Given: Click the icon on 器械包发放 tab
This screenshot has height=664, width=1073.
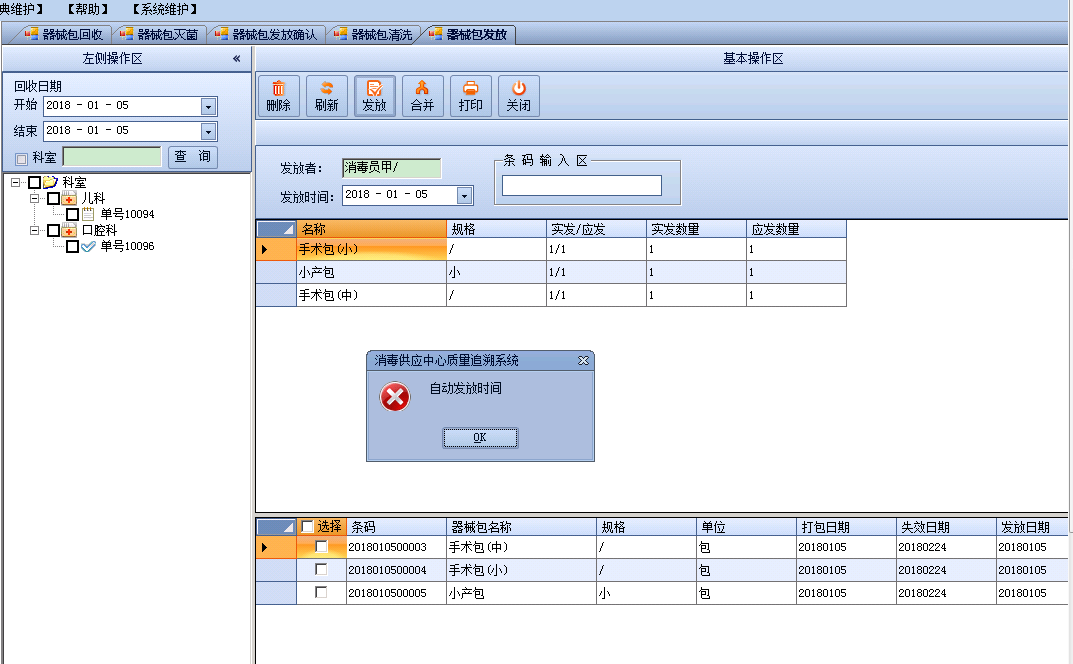Looking at the screenshot, I should pos(436,34).
